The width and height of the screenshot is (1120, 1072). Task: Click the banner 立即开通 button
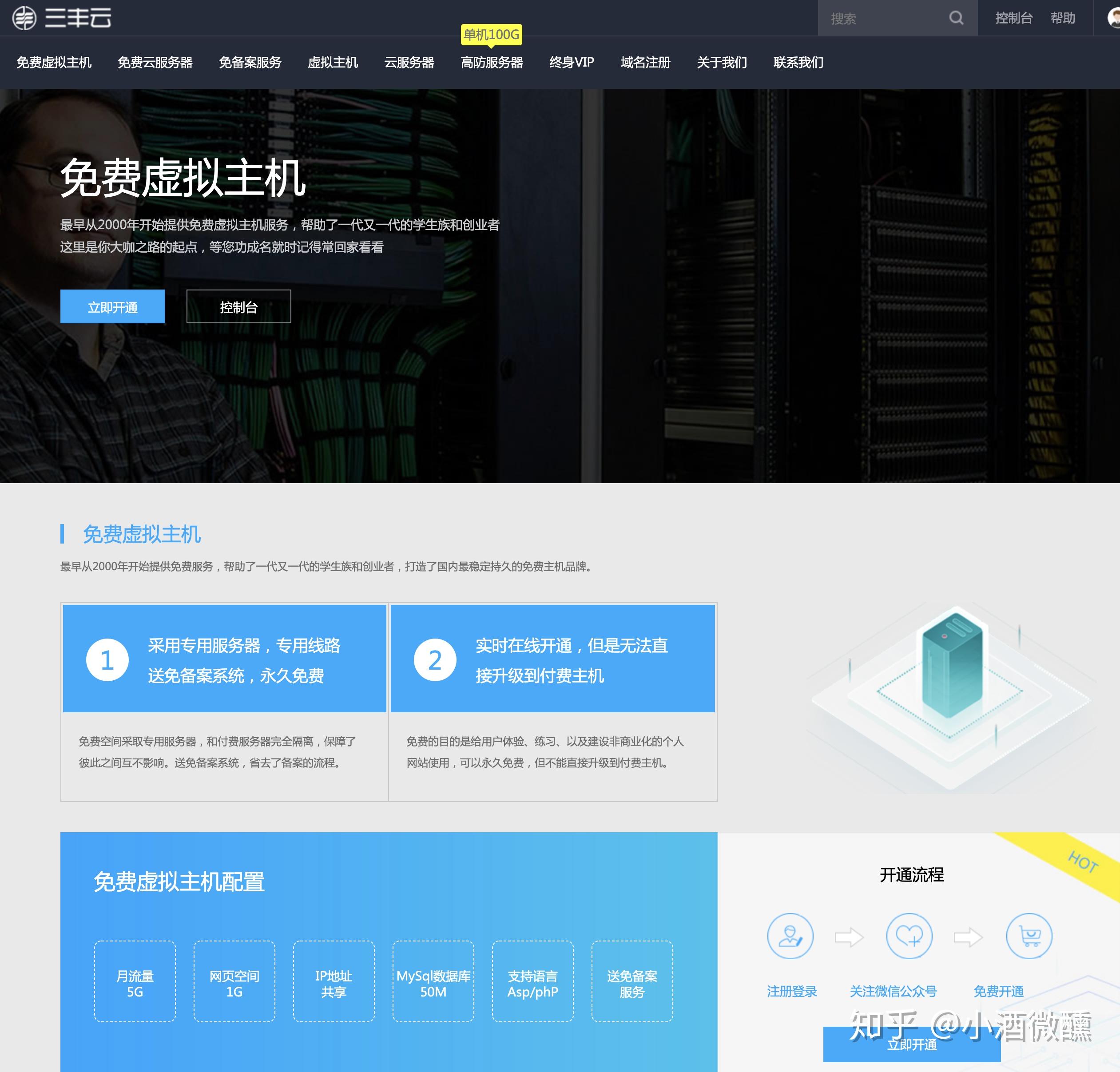(112, 307)
